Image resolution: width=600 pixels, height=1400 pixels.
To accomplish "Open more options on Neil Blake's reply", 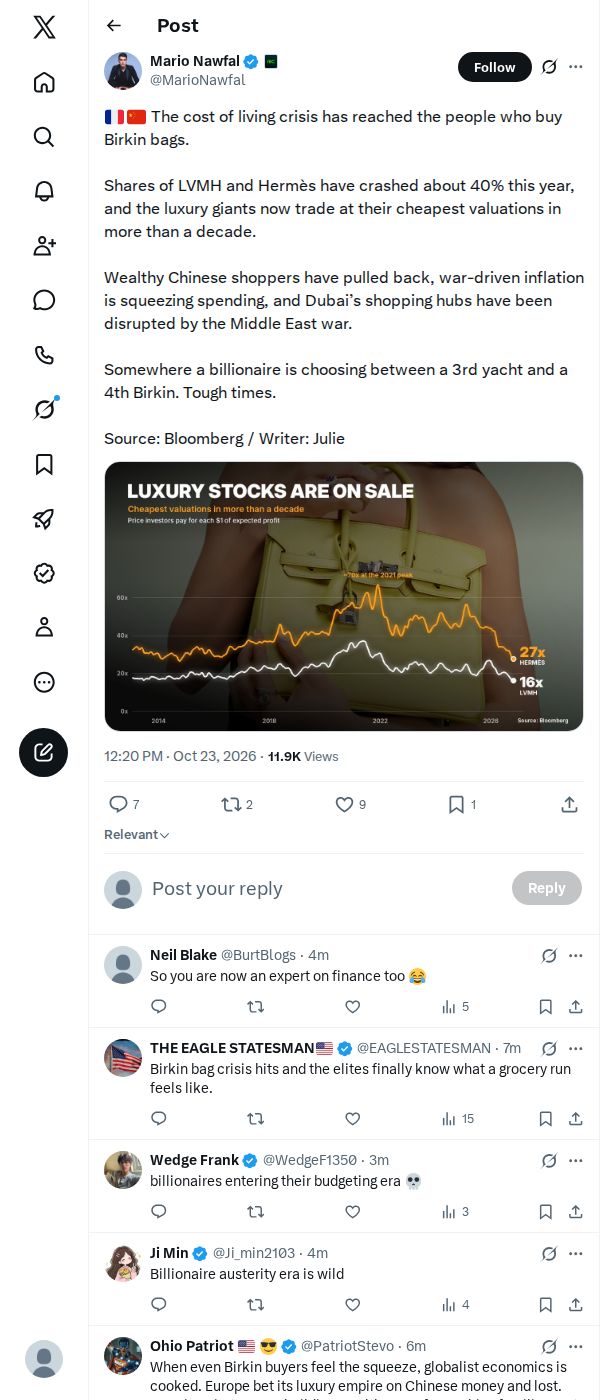I will coord(576,956).
